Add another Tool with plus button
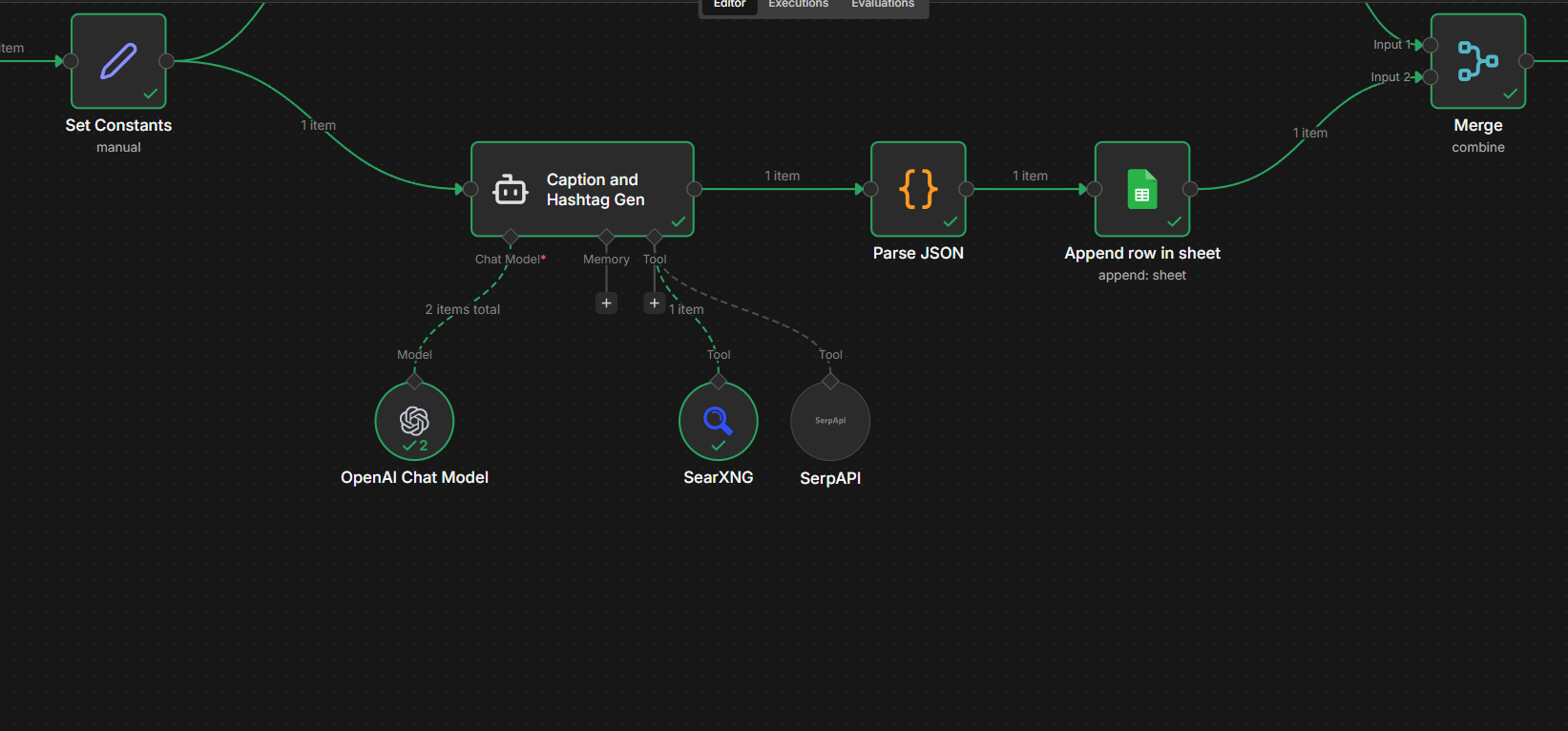Viewport: 1568px width, 731px height. (x=654, y=303)
